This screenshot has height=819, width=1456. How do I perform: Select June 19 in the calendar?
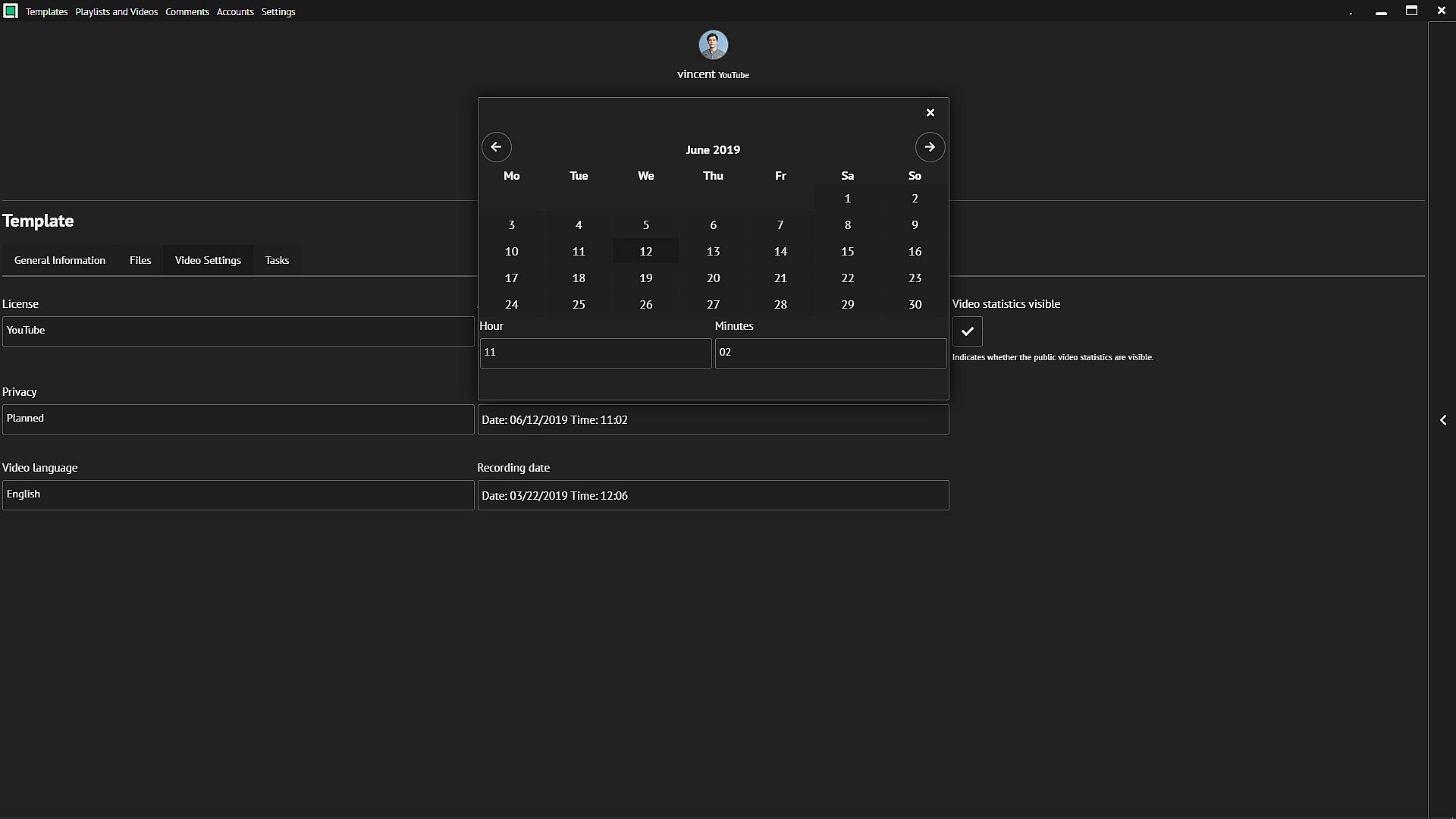pyautogui.click(x=645, y=278)
